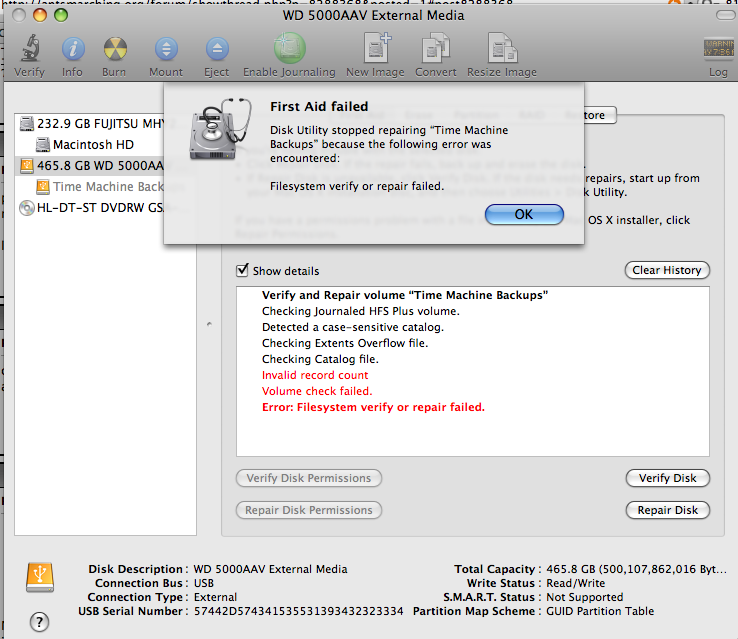This screenshot has width=738, height=639.
Task: Click the Burn toolbar icon
Action: (115, 48)
